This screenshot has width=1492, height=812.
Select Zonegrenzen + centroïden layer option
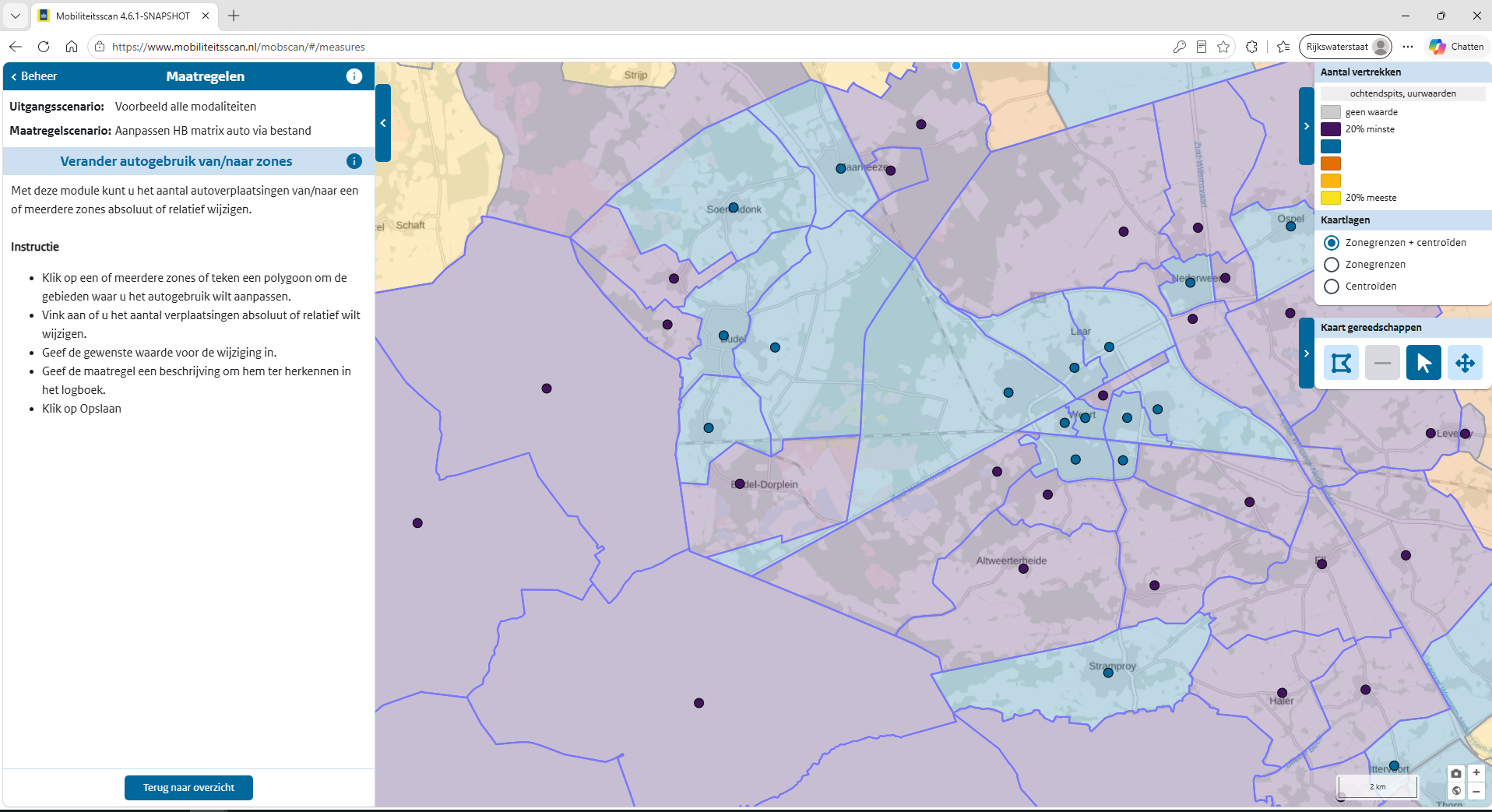coord(1332,243)
